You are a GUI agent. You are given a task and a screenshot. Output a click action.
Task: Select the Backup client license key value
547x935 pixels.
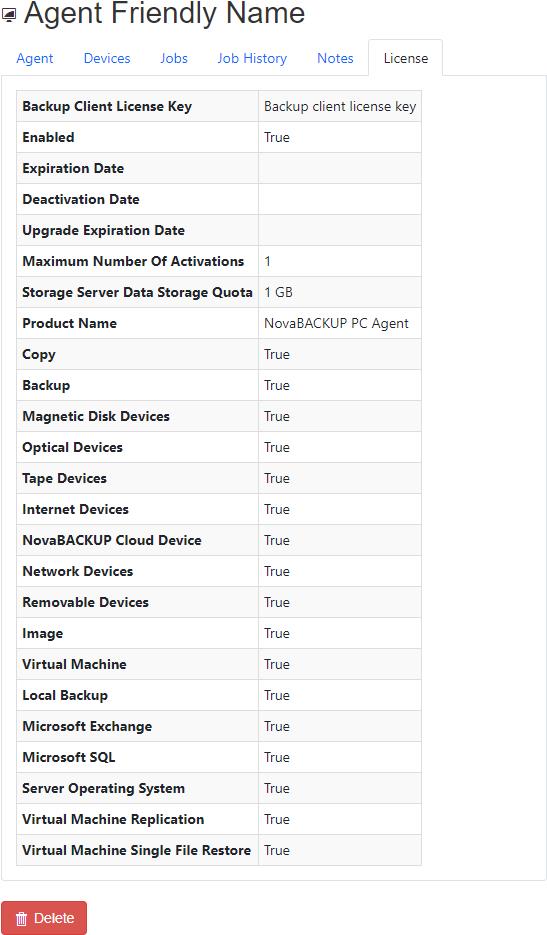point(340,106)
